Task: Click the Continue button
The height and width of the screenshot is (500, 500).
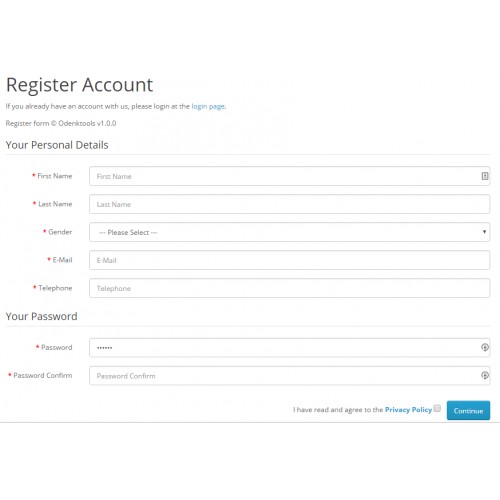Action: click(x=468, y=410)
